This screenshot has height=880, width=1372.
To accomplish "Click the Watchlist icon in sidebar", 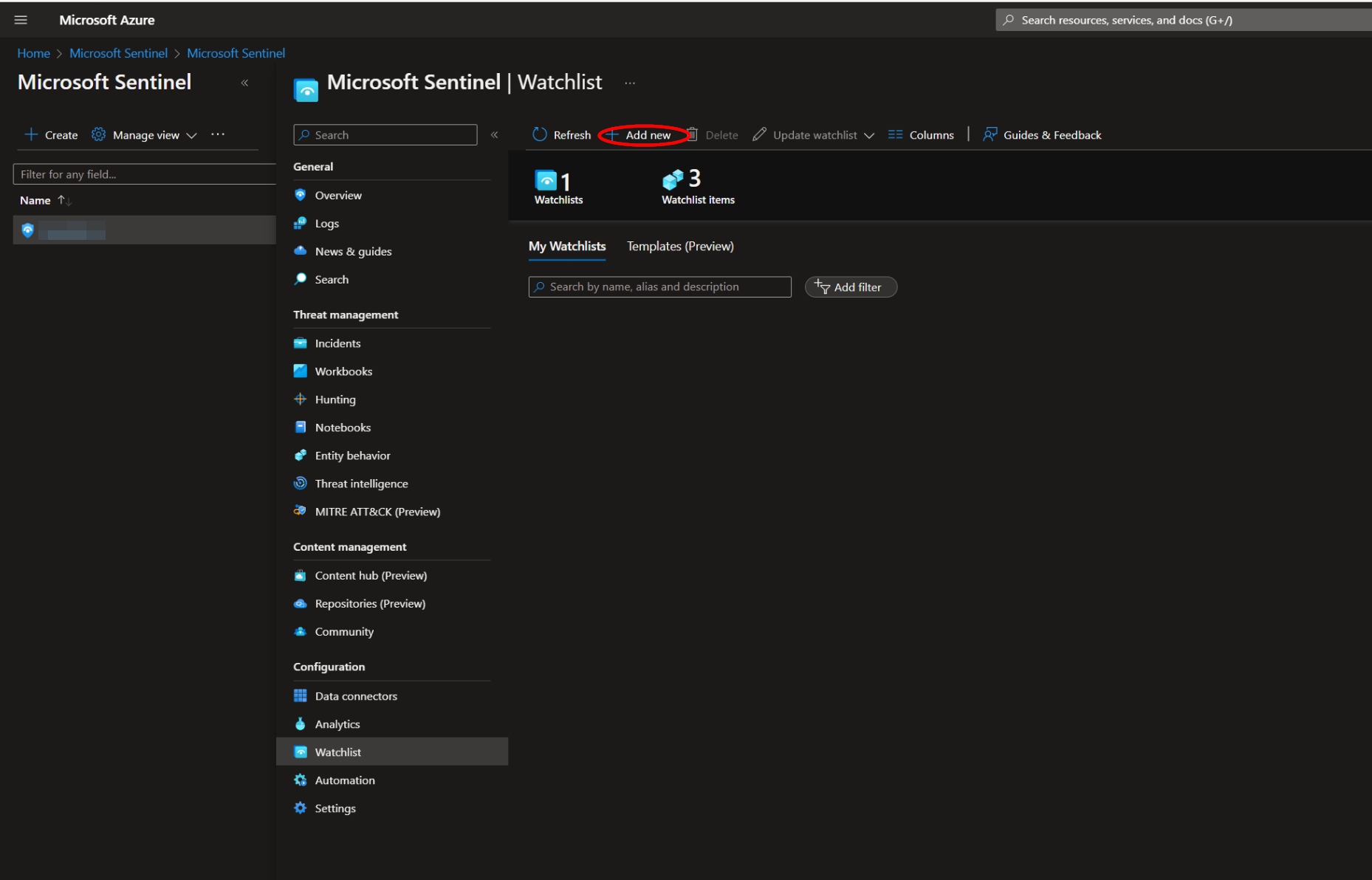I will [300, 752].
